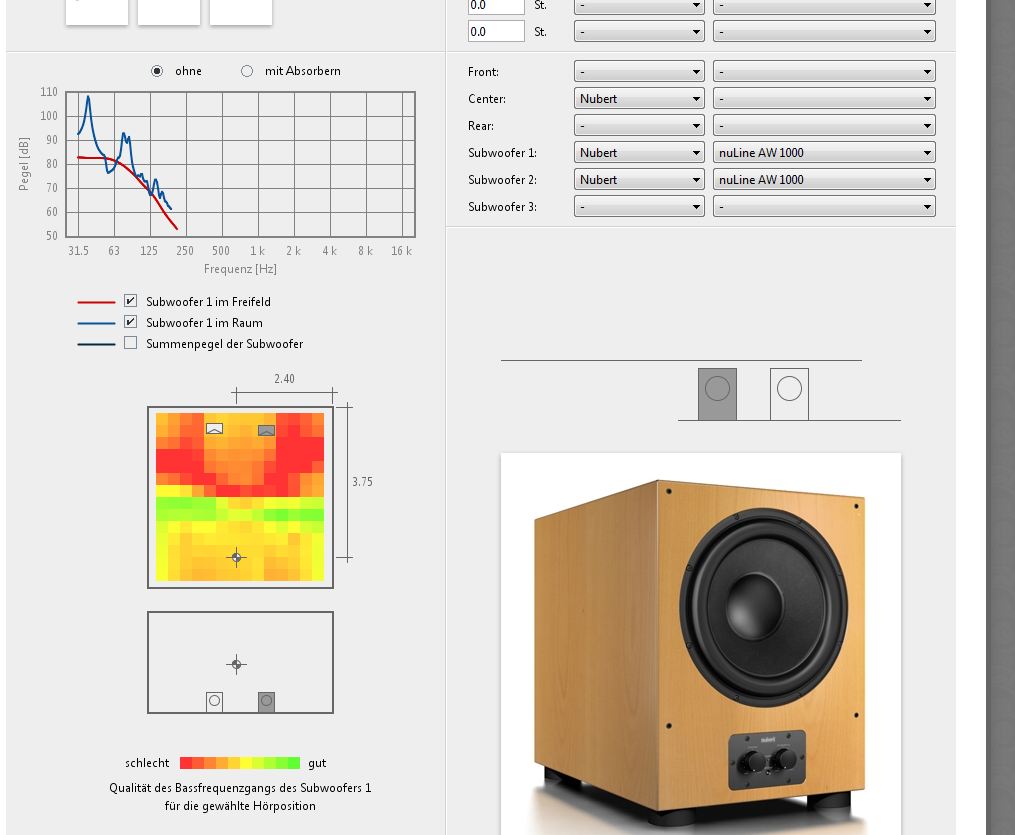Click the crosshair marker in lower room view
This screenshot has height=835, width=1015.
tap(237, 664)
